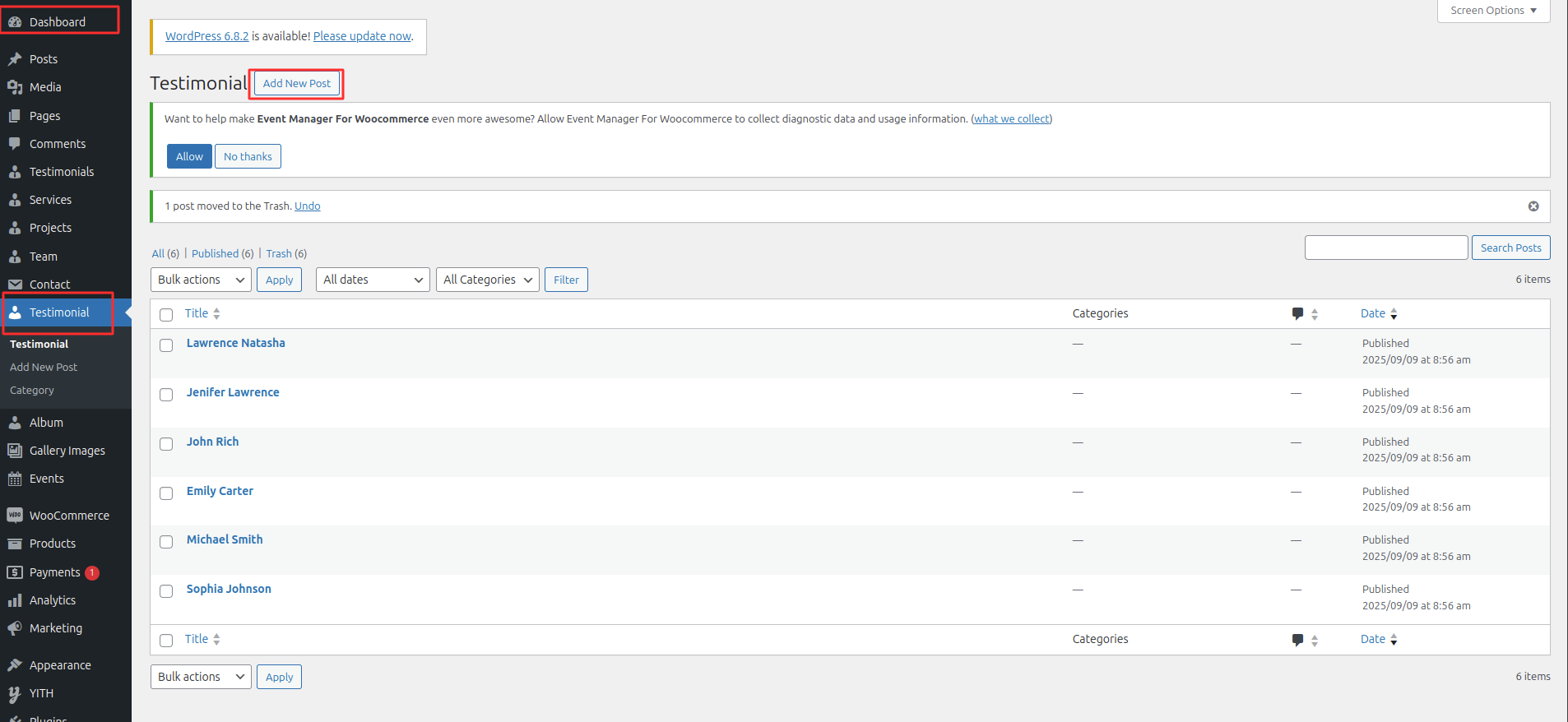Image resolution: width=1568 pixels, height=722 pixels.
Task: Open the Category submenu item under Testimonial
Action: 32,391
